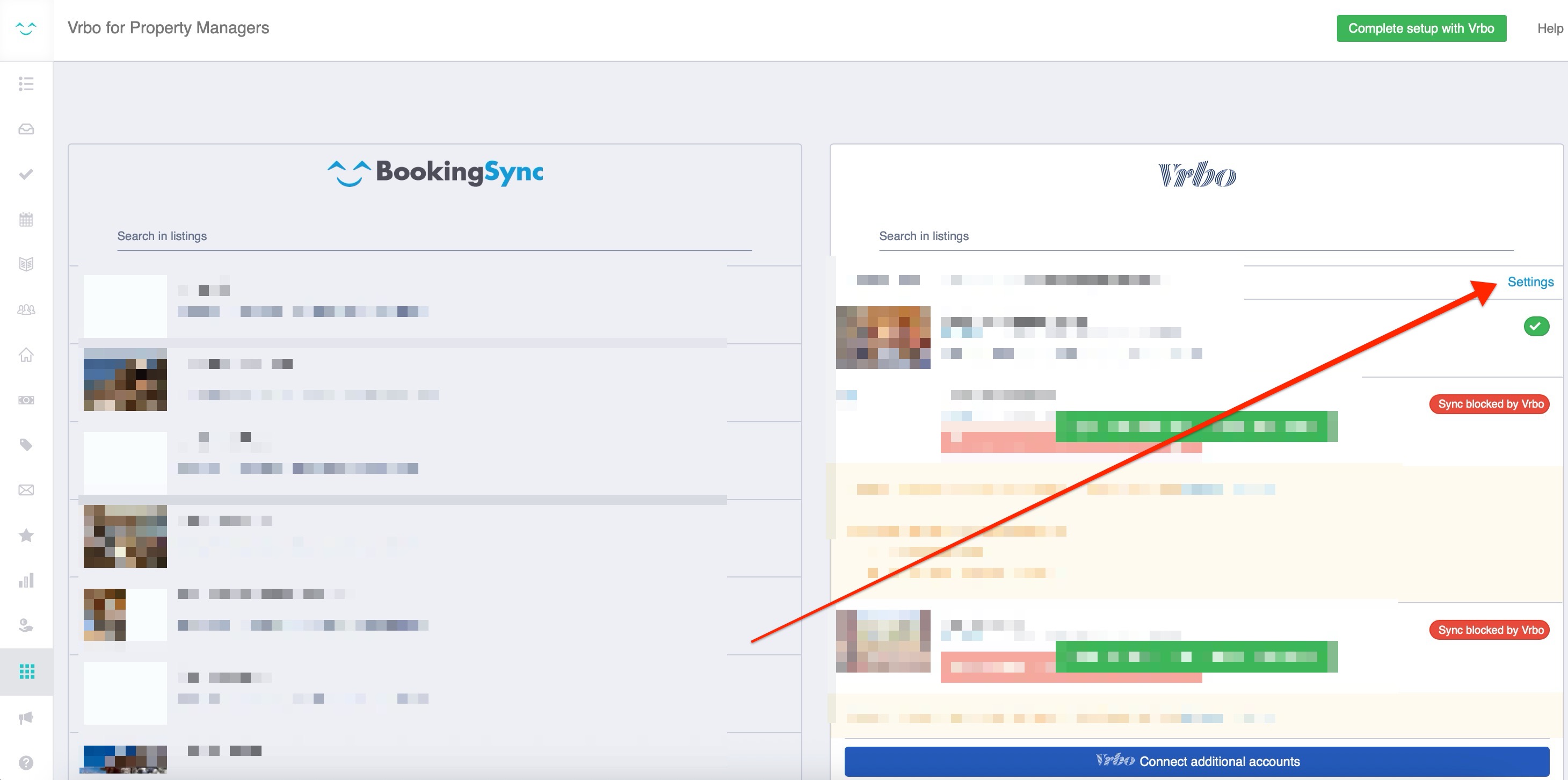Open the envelope mail sidebar icon
The width and height of the screenshot is (1568, 780).
(x=26, y=490)
